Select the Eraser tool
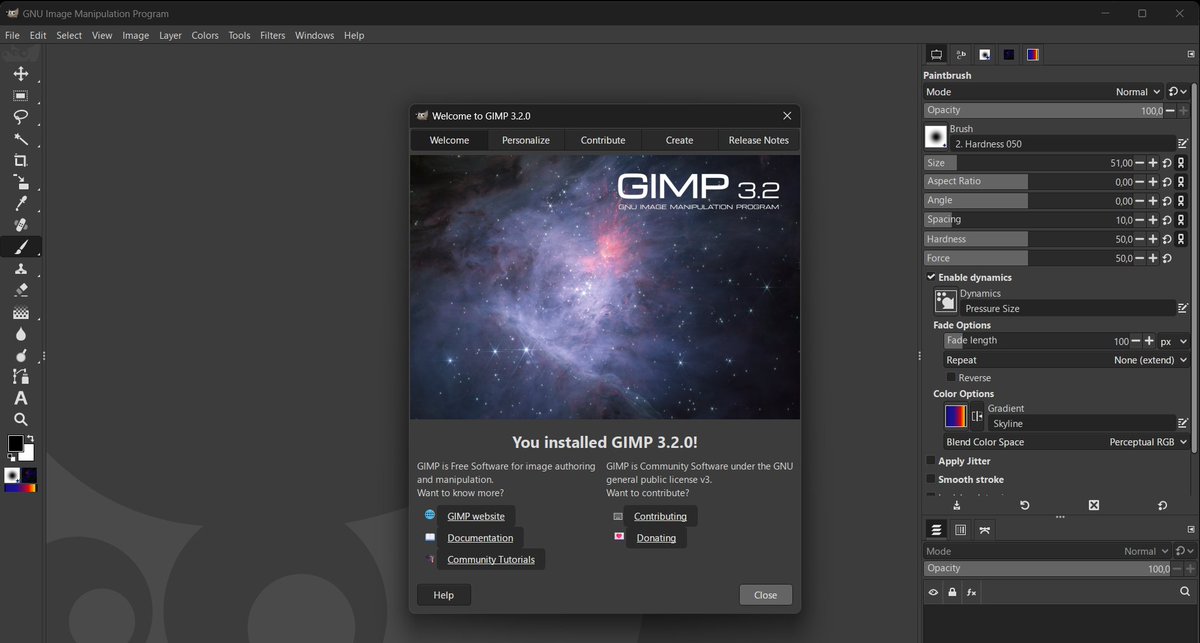Screen dimensions: 1200x643 [x=20, y=290]
